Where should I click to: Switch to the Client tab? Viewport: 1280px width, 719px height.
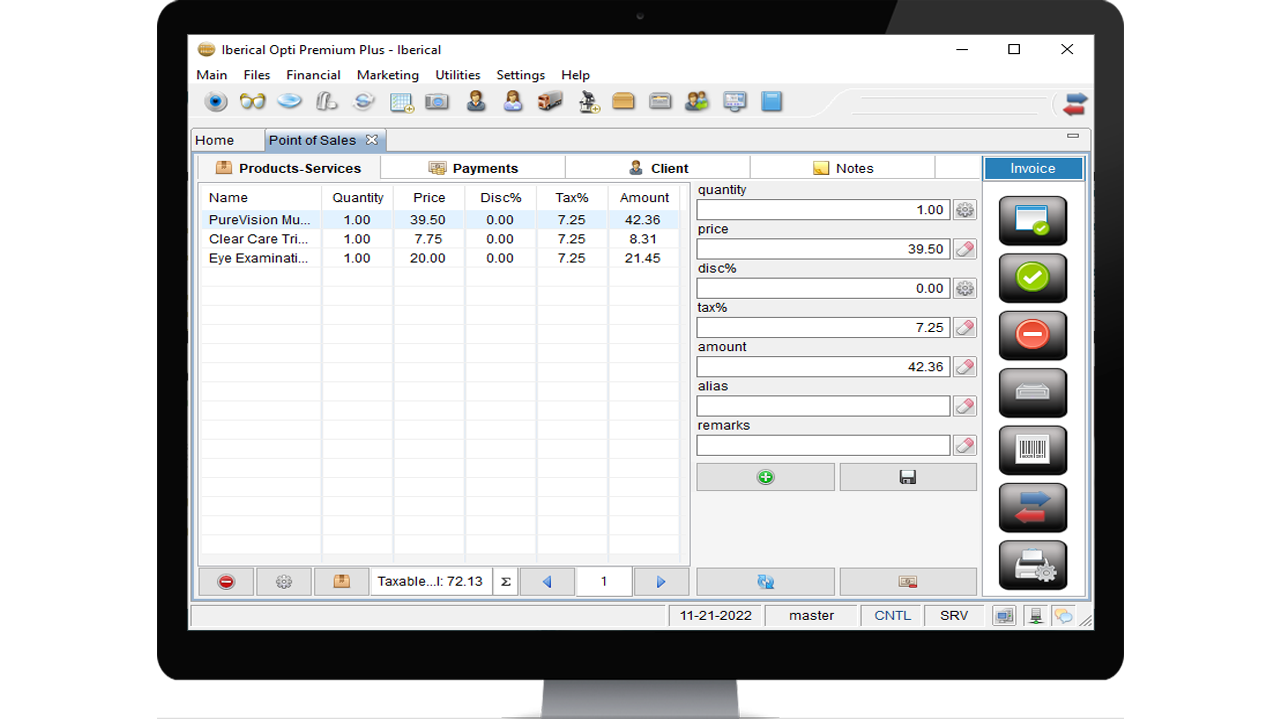pos(657,168)
